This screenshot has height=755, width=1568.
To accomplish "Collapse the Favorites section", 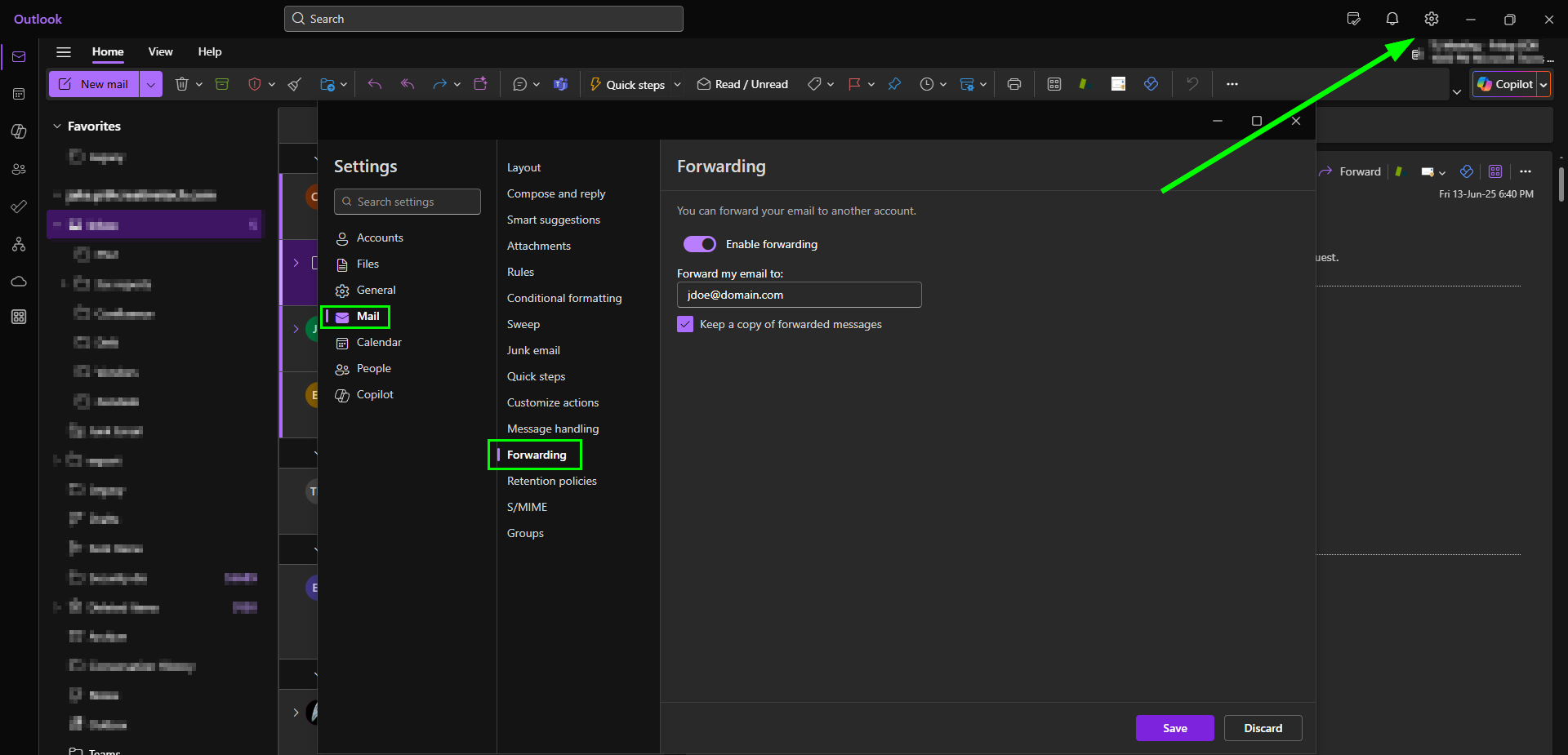I will 57,126.
